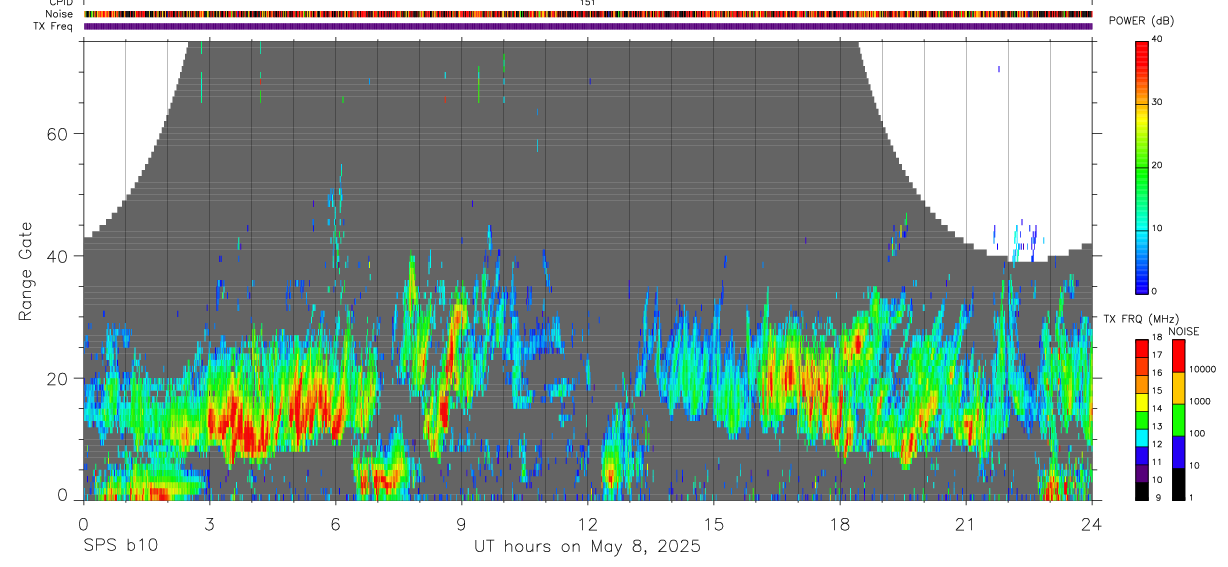Click the "POWER (dB)" legend title
This screenshot has height=567, width=1228.
[1142, 21]
